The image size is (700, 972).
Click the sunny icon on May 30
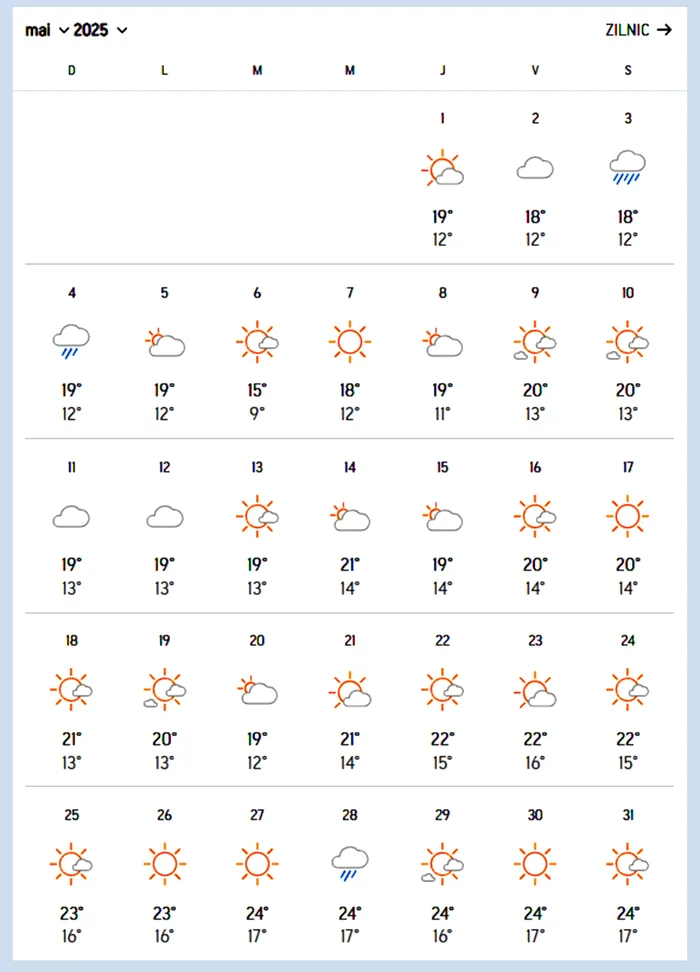(x=535, y=864)
